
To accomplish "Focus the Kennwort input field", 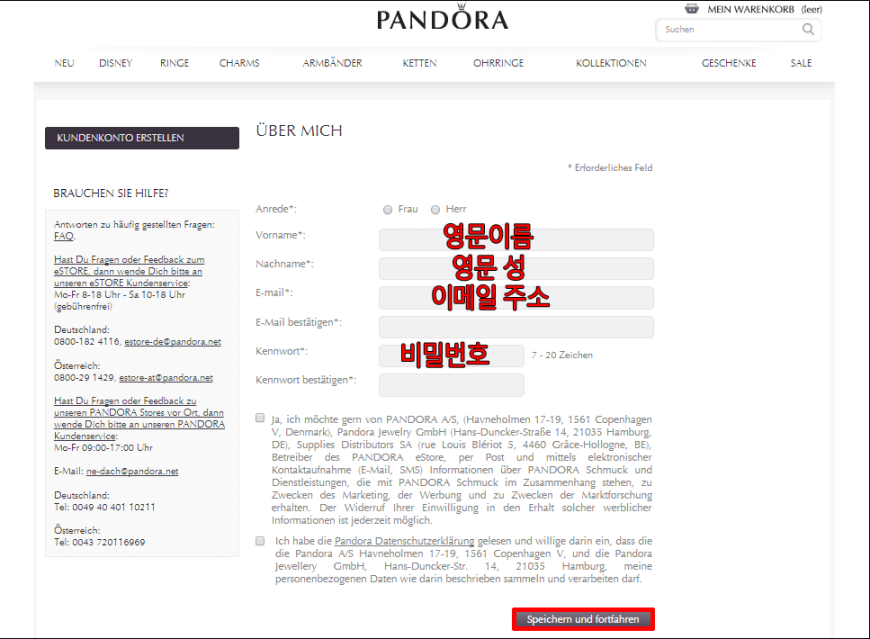I will (452, 356).
